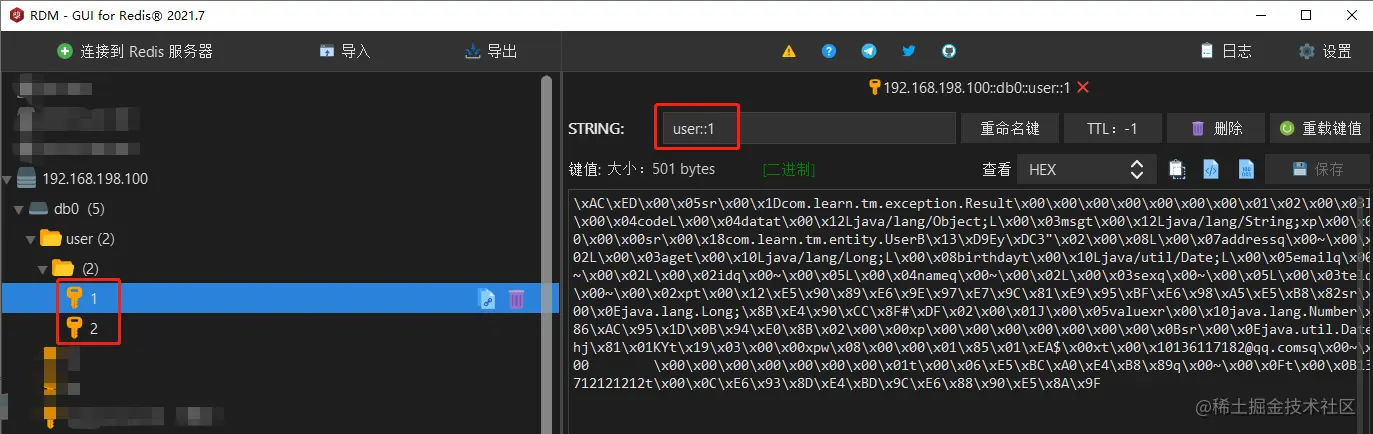Collapse the 192.168.198.100 server node
The height and width of the screenshot is (434, 1373).
coord(8,179)
